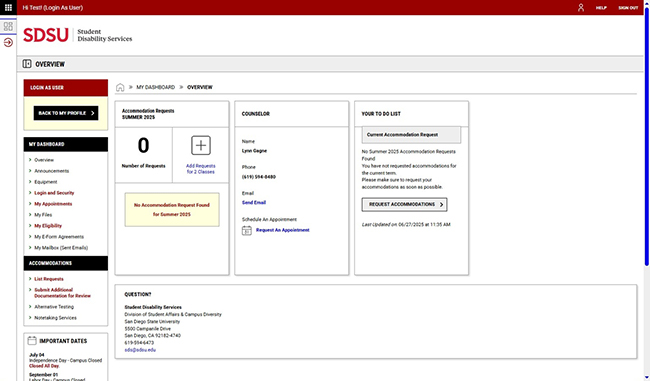Click the counselor name Lynn Gagne
The width and height of the screenshot is (650, 381).
click(x=254, y=151)
